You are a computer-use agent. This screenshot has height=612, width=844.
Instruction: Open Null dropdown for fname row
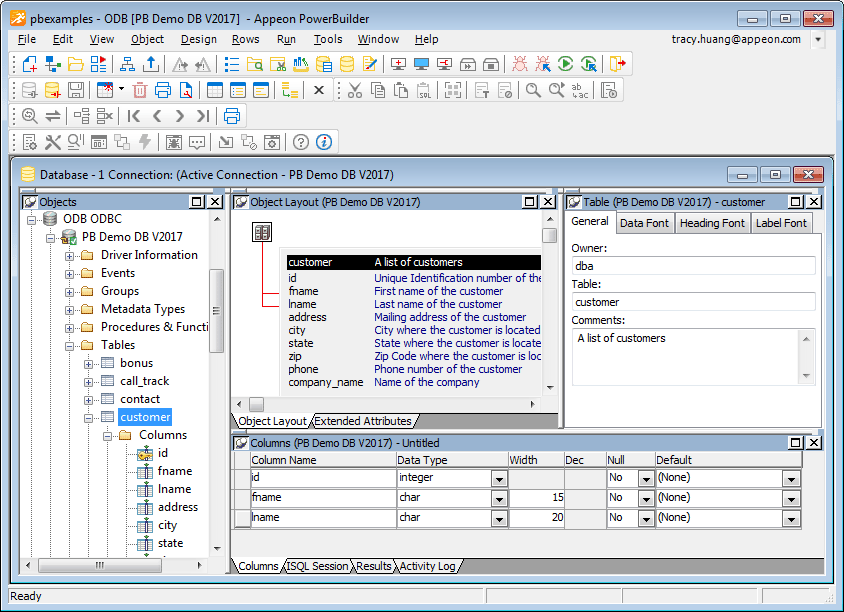pos(645,498)
